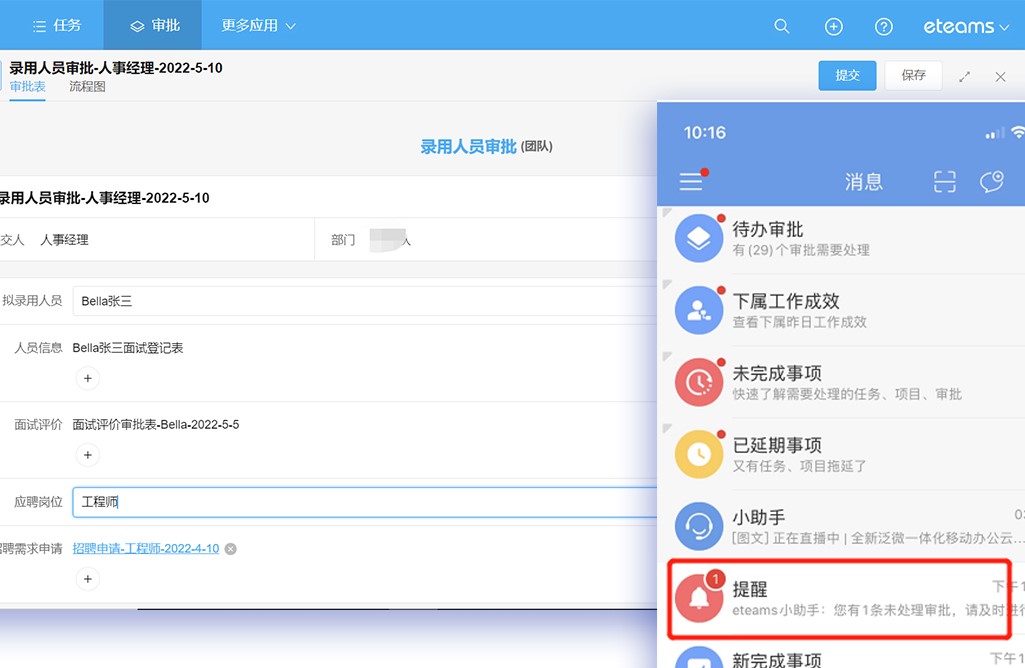Click the 保存 save button
This screenshot has width=1025, height=668.
(x=913, y=75)
